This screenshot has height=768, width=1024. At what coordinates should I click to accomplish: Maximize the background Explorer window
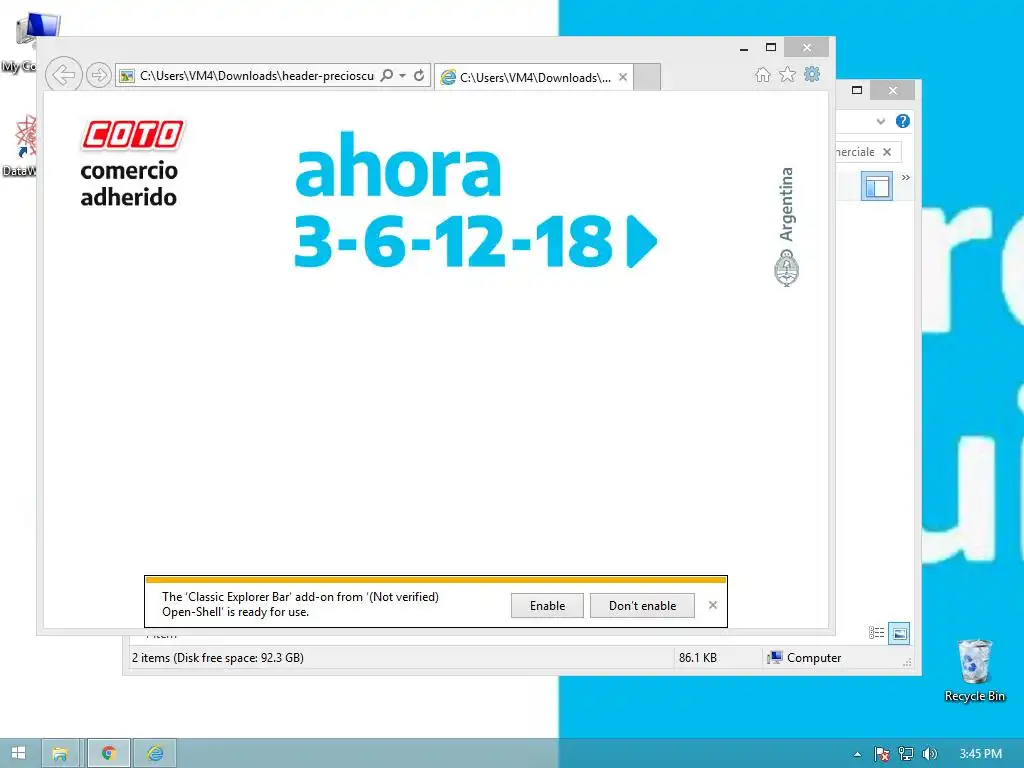[x=857, y=90]
